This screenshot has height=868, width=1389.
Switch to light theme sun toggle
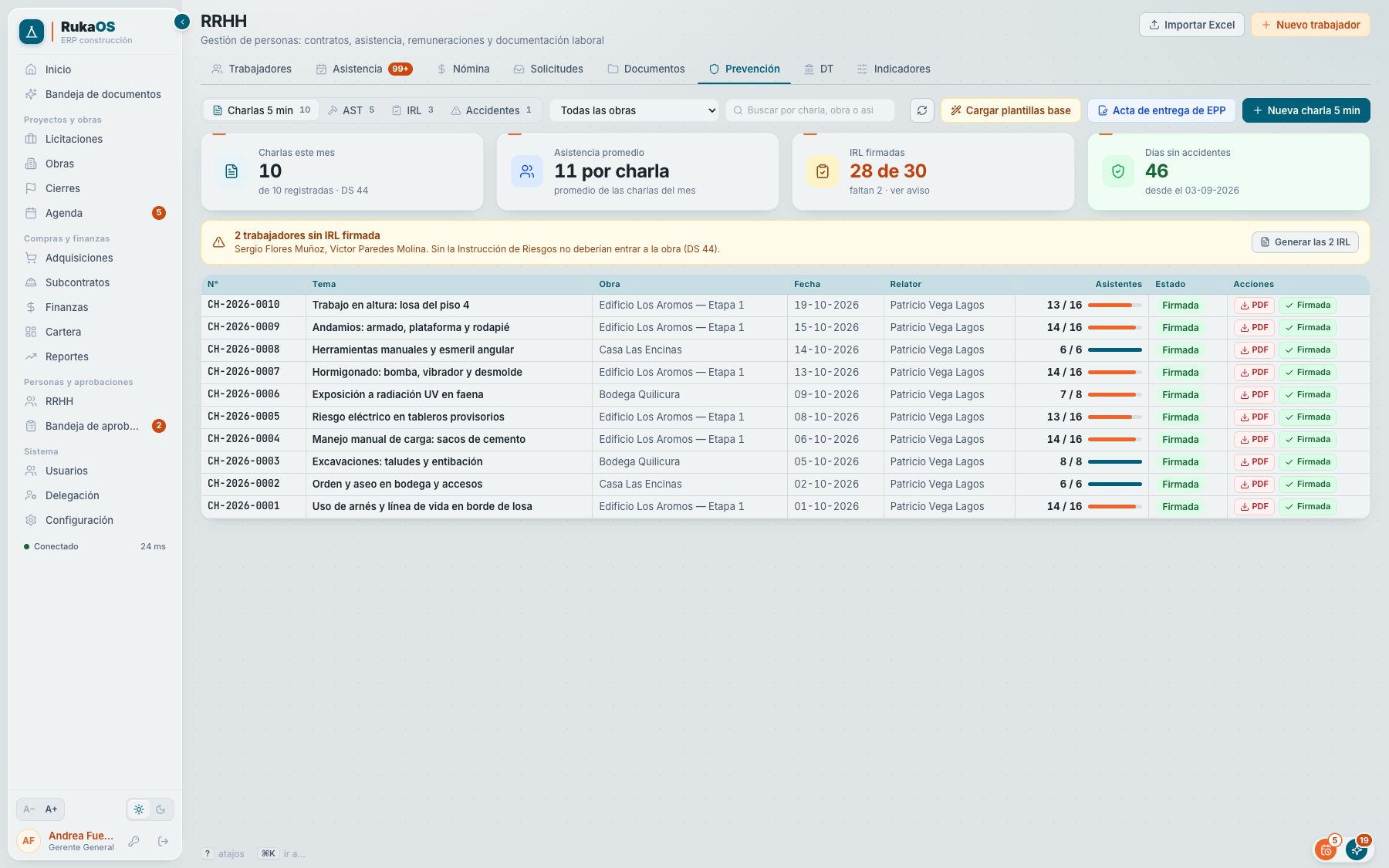click(x=139, y=809)
